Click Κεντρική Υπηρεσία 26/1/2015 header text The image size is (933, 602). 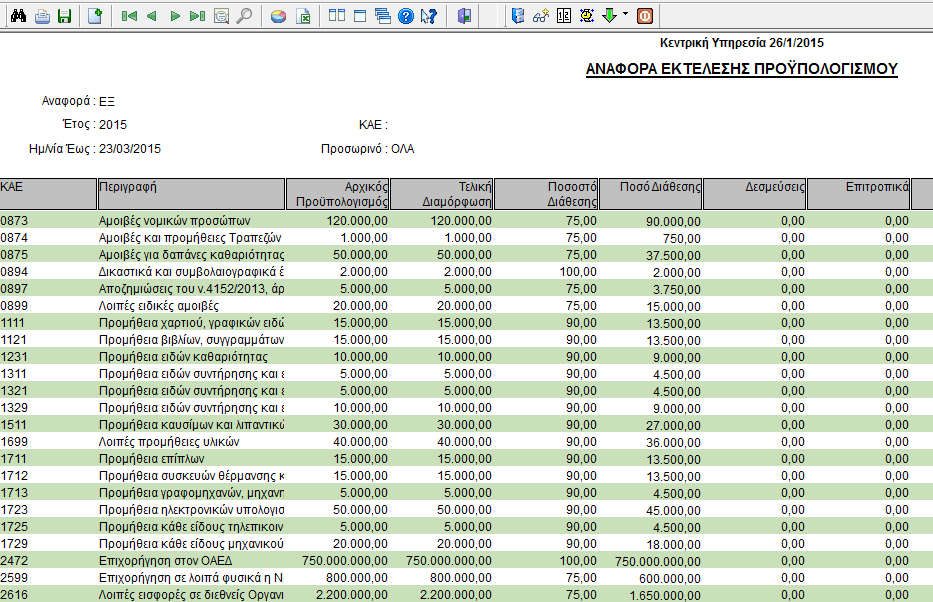742,43
